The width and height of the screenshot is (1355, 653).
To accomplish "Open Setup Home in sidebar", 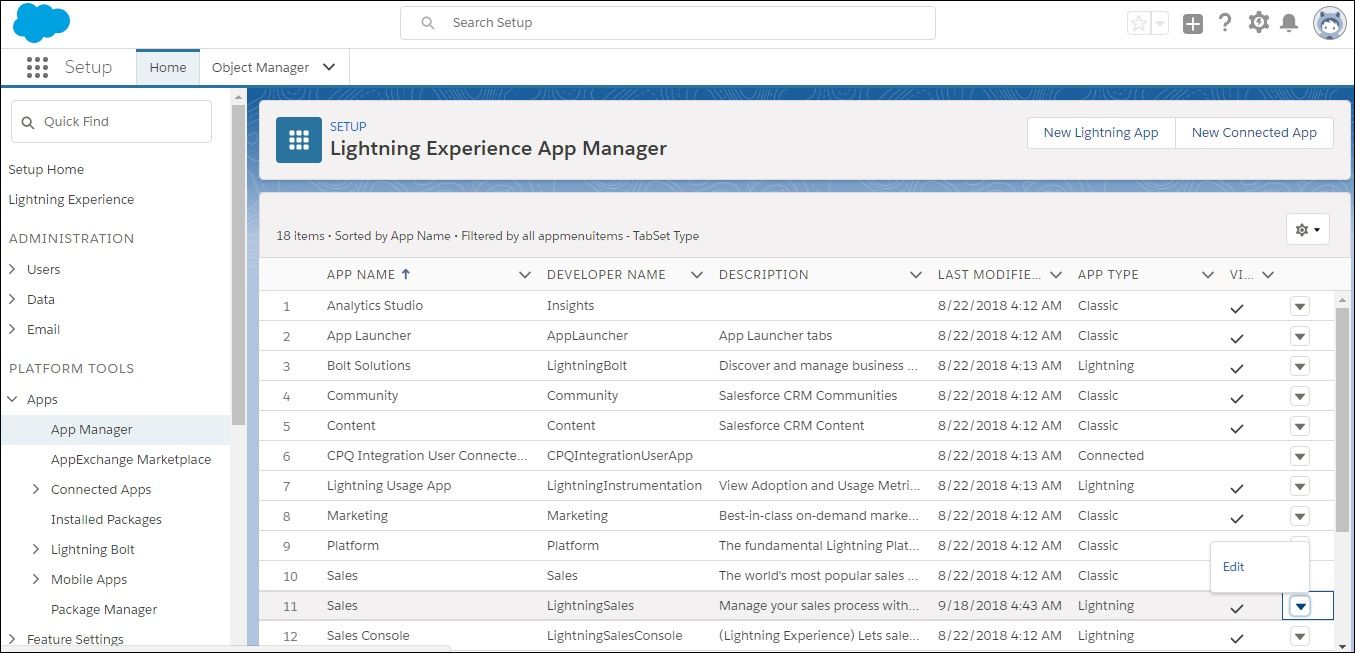I will [x=46, y=169].
